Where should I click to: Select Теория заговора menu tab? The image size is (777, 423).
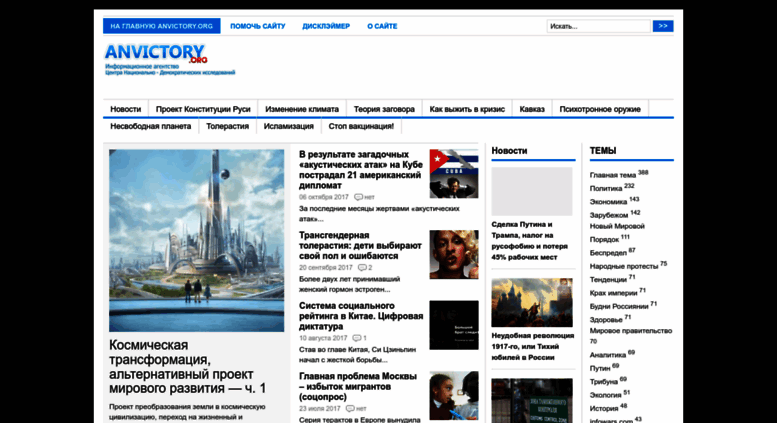(384, 109)
